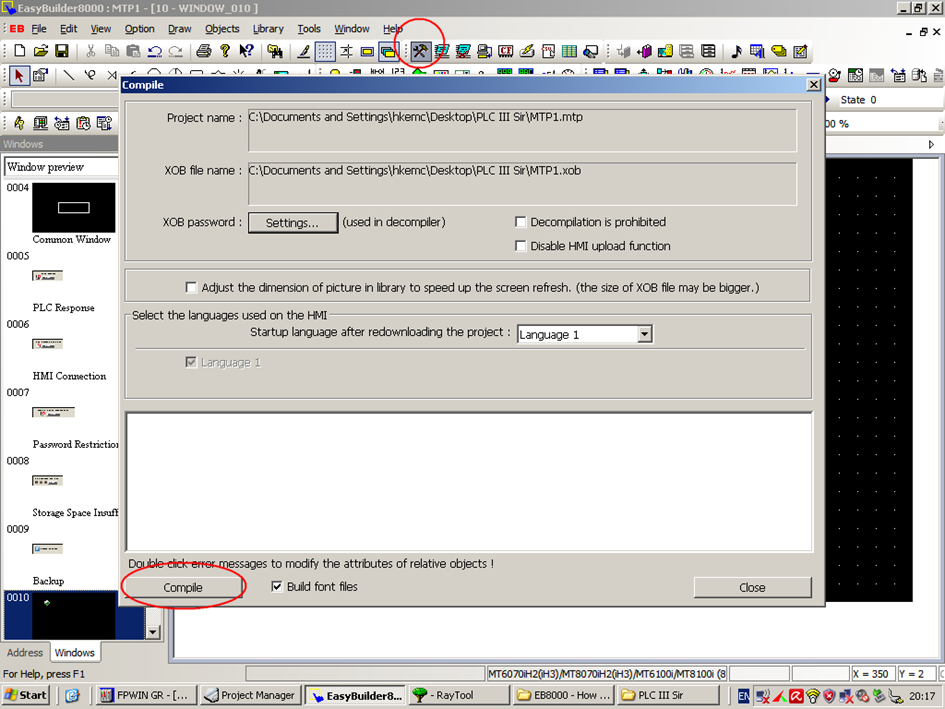This screenshot has height=709, width=945.
Task: Select the arrow pointer tool
Action: point(18,75)
